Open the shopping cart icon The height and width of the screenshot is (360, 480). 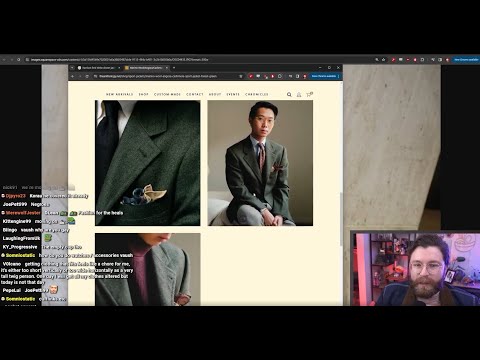tap(309, 94)
